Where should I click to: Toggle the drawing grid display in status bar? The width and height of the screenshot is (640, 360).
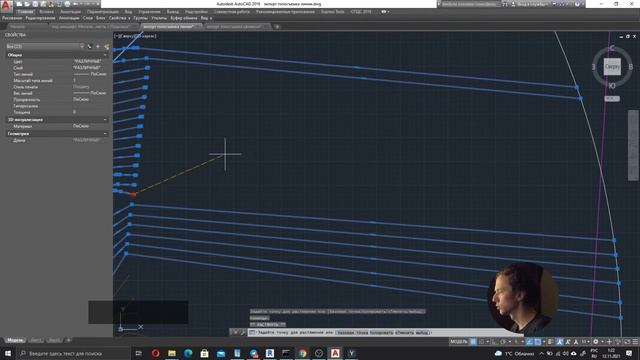tap(473, 342)
